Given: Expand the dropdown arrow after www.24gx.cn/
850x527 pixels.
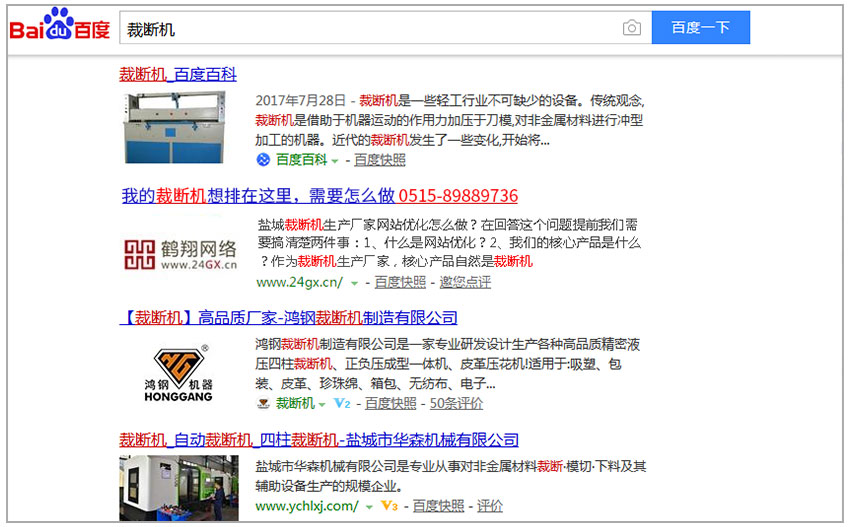Looking at the screenshot, I should [x=354, y=283].
